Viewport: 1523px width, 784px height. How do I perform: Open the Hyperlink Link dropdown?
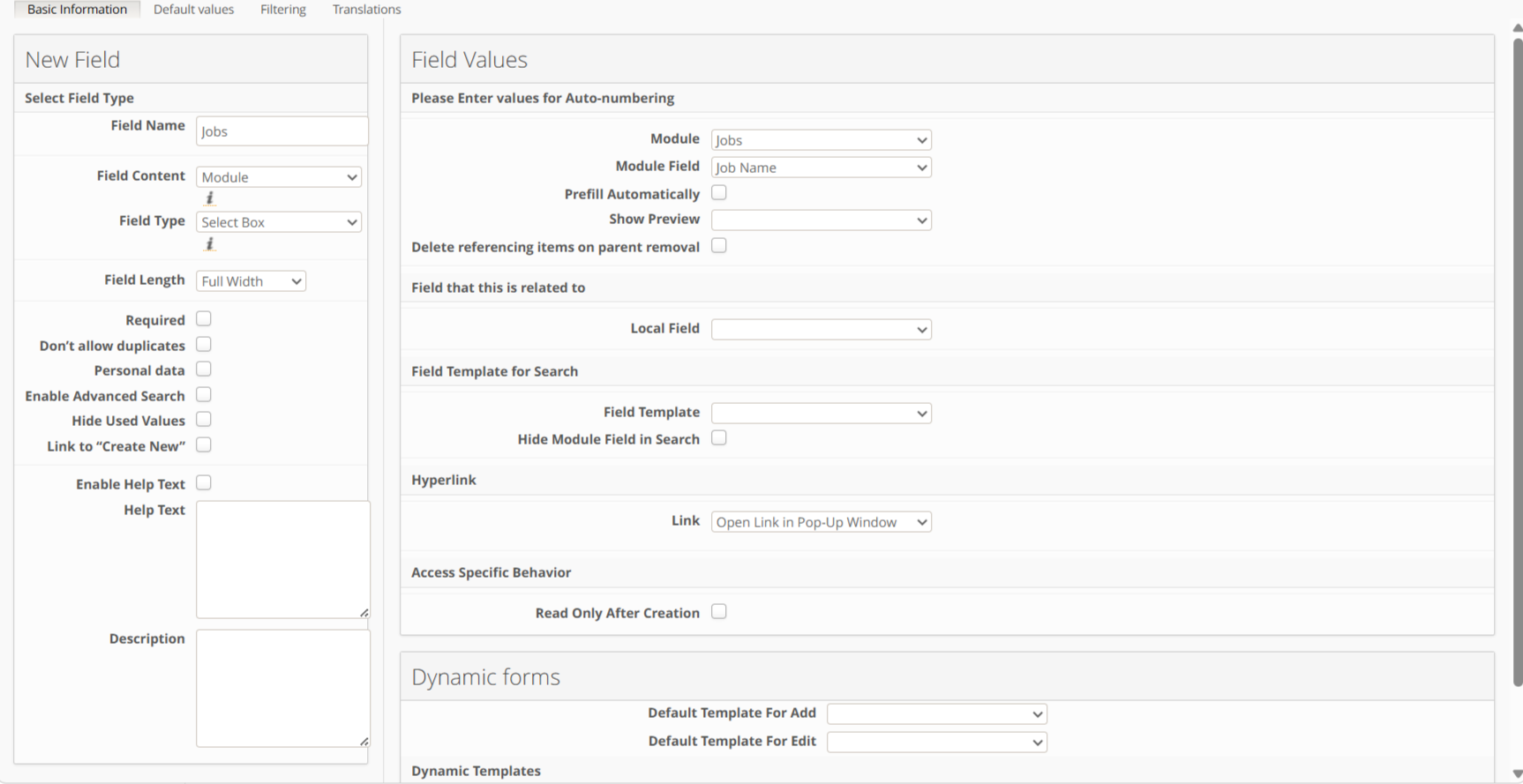click(x=822, y=522)
